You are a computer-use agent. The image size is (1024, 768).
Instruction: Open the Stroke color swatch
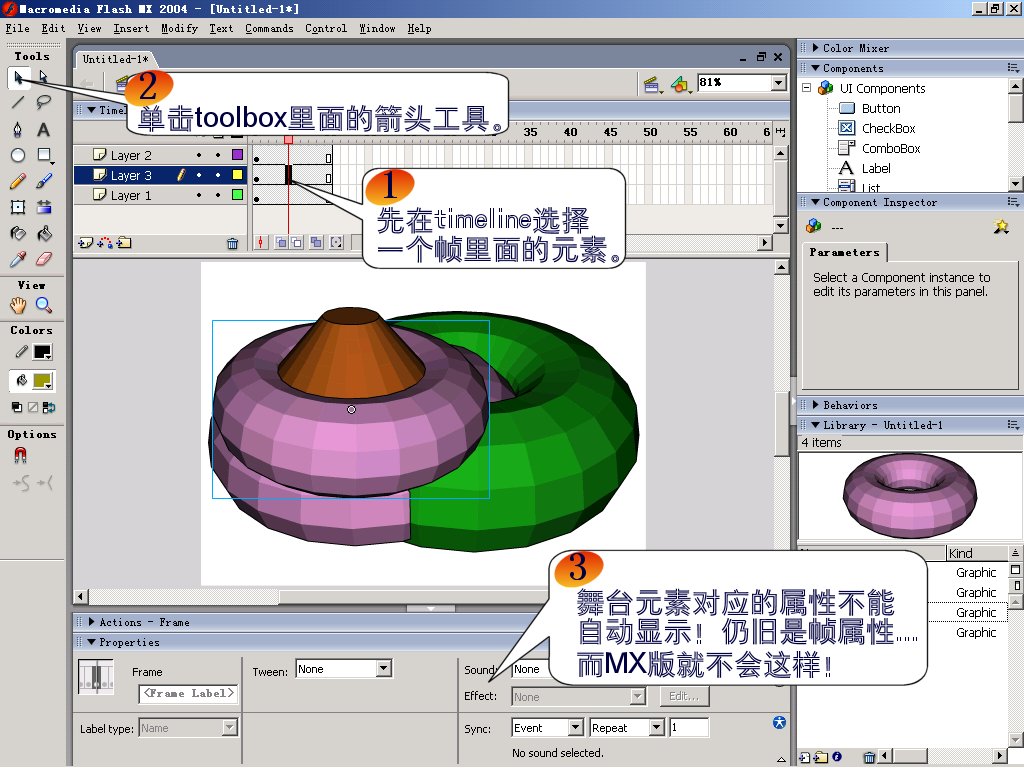[42, 352]
